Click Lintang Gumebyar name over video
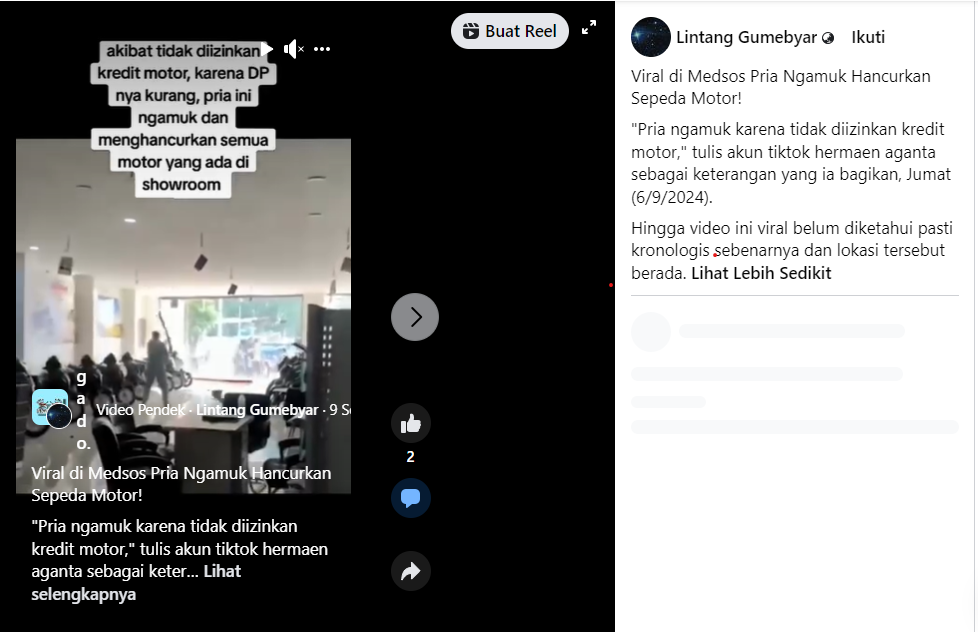This screenshot has width=978, height=632. click(x=257, y=410)
